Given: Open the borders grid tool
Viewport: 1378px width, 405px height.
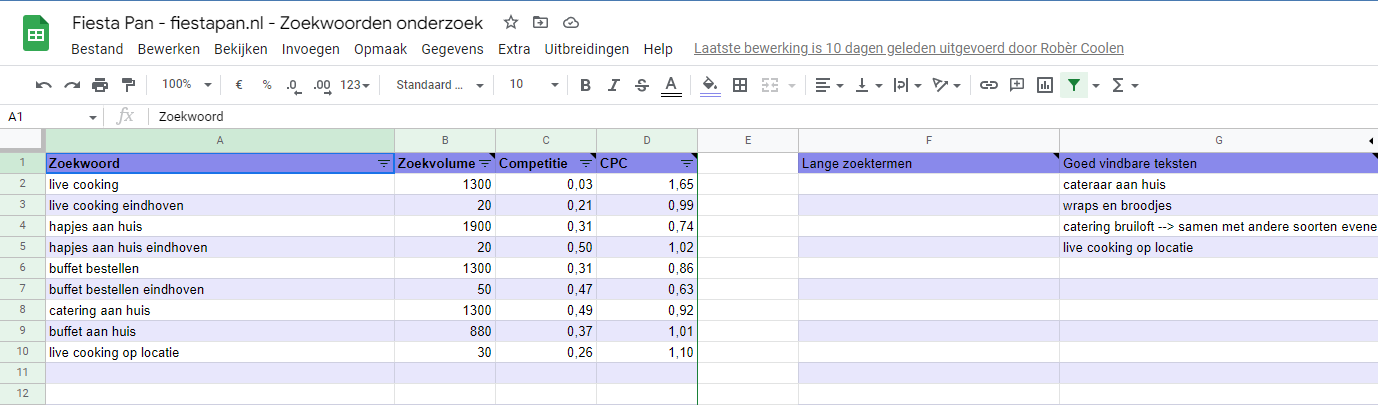Looking at the screenshot, I should click(x=740, y=85).
